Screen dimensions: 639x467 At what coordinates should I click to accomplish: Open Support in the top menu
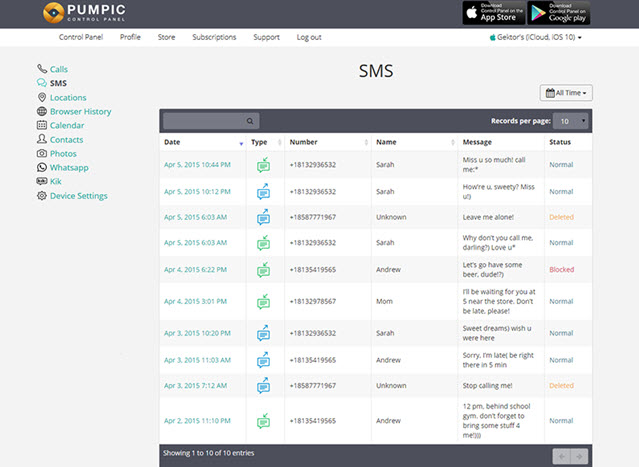[x=266, y=37]
